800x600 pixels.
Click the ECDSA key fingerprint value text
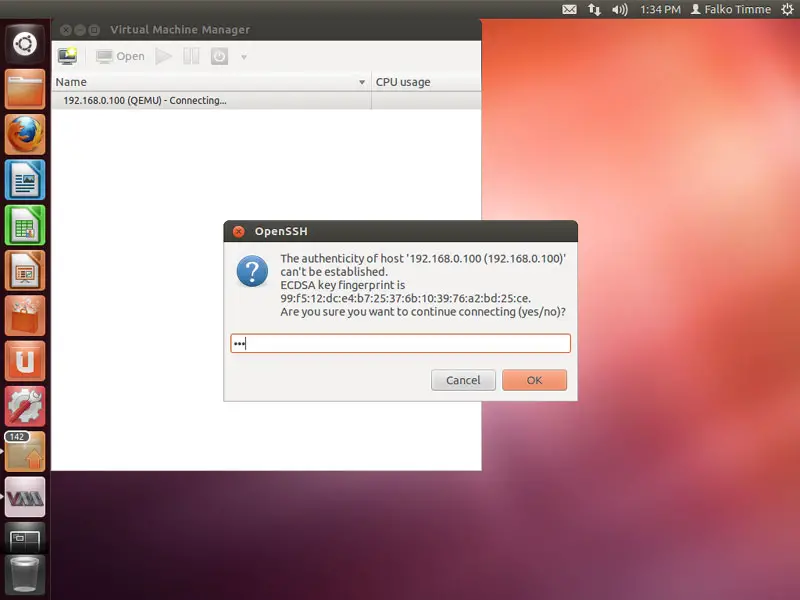(x=406, y=298)
